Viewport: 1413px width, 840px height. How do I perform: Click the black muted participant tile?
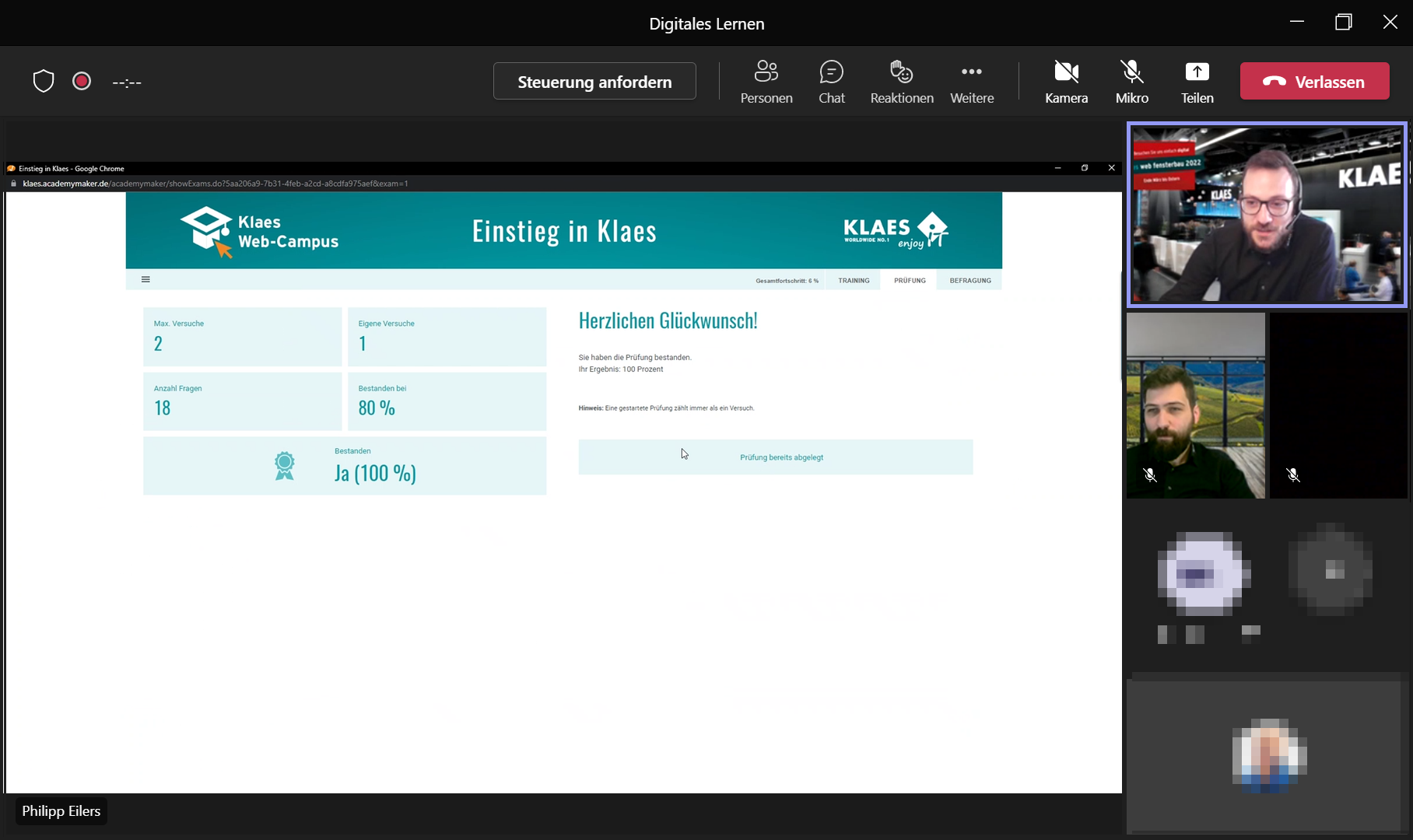tap(1338, 405)
